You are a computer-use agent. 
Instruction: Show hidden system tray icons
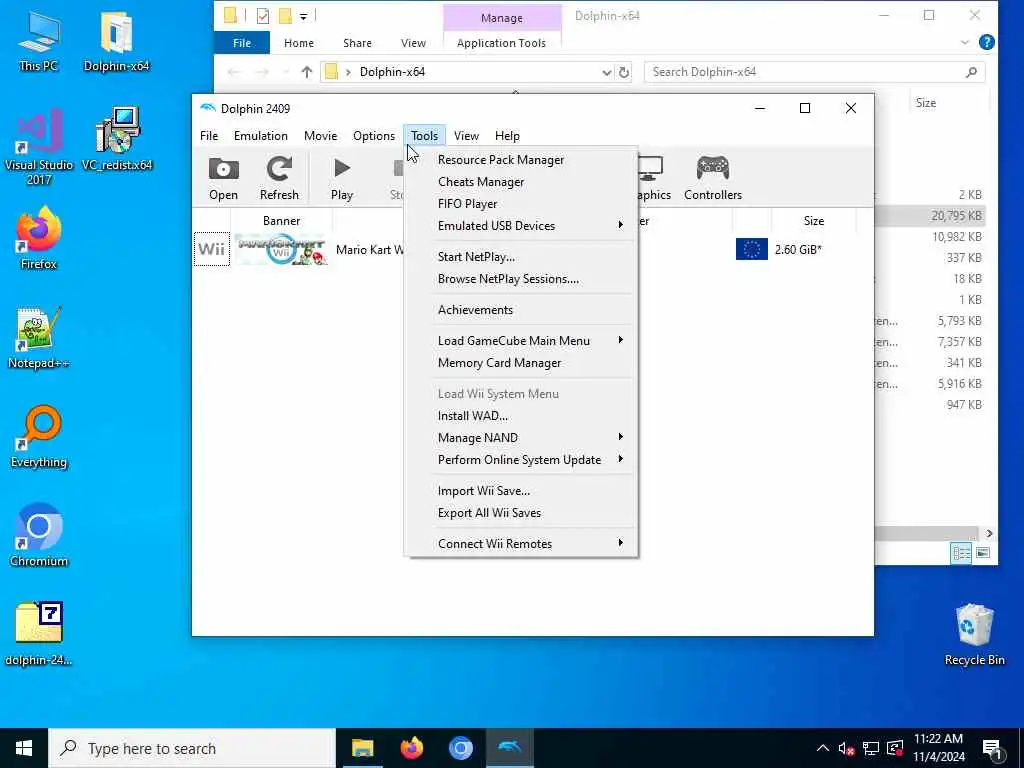coord(822,748)
